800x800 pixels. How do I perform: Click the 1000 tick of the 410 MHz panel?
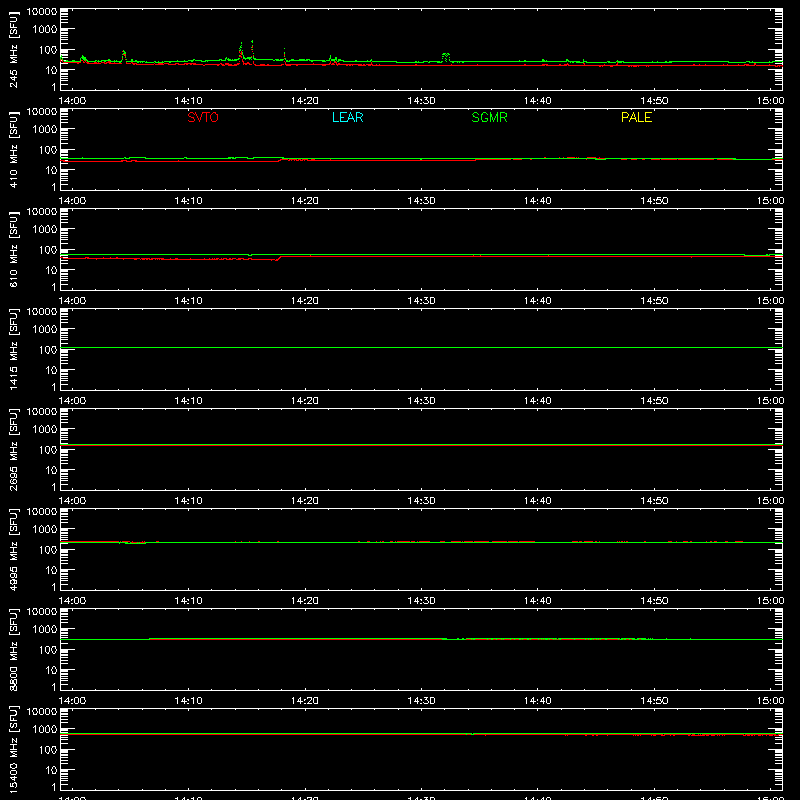[x=45, y=130]
